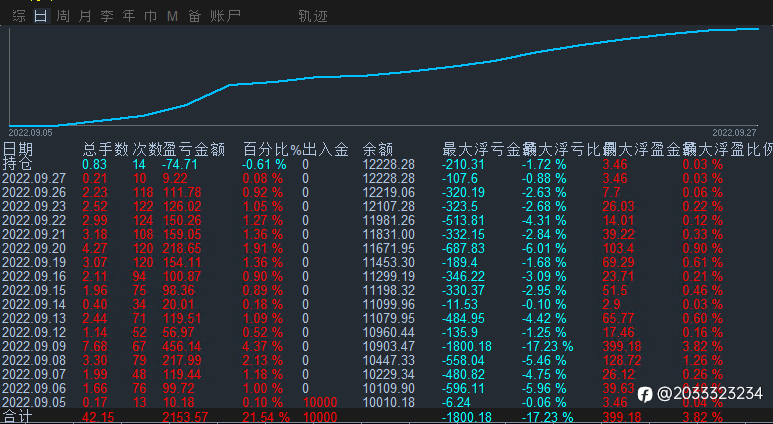Open the 轨迹 track tab
This screenshot has height=424, width=773.
point(313,16)
